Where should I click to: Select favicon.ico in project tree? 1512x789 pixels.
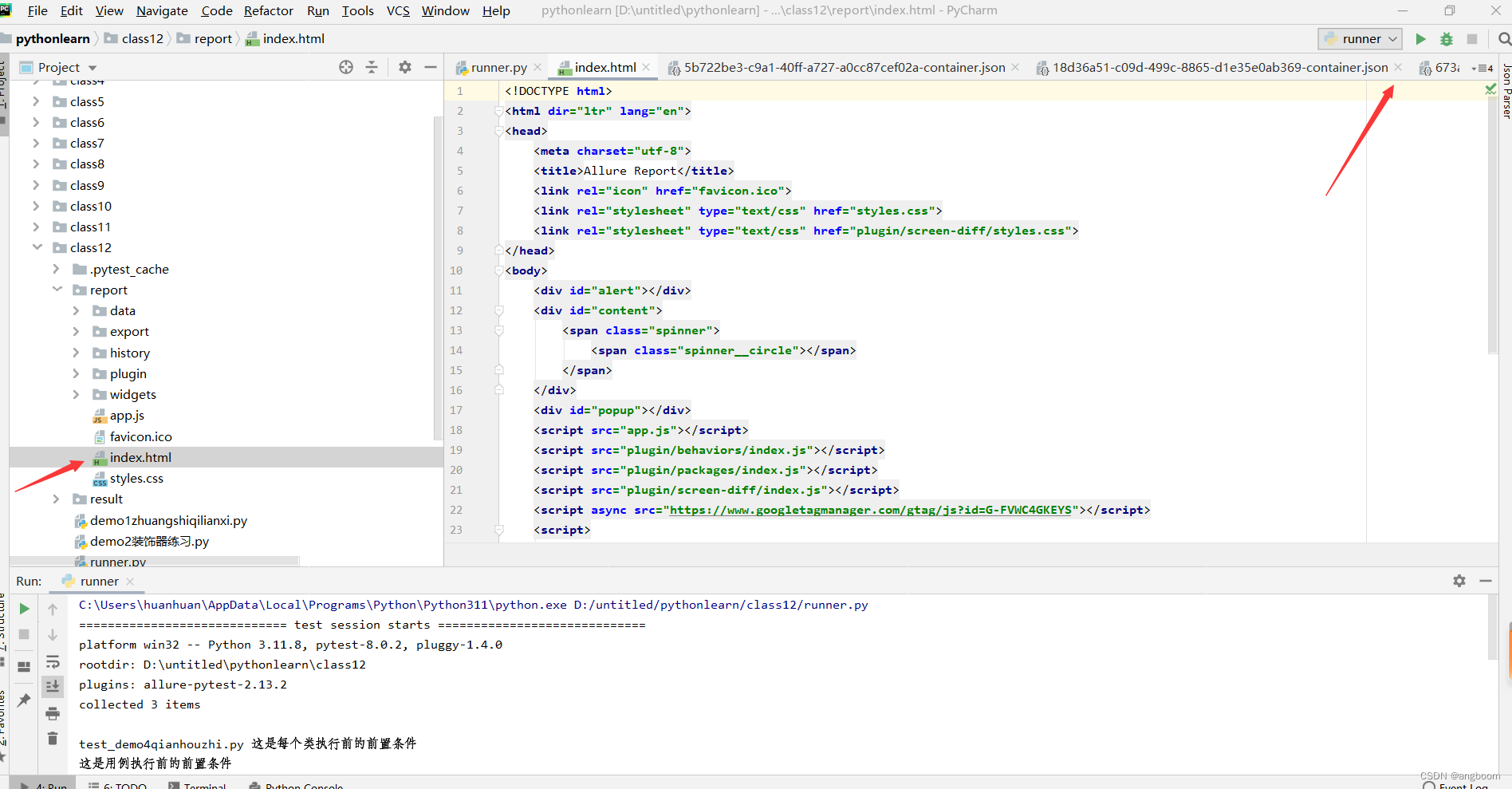(x=140, y=436)
